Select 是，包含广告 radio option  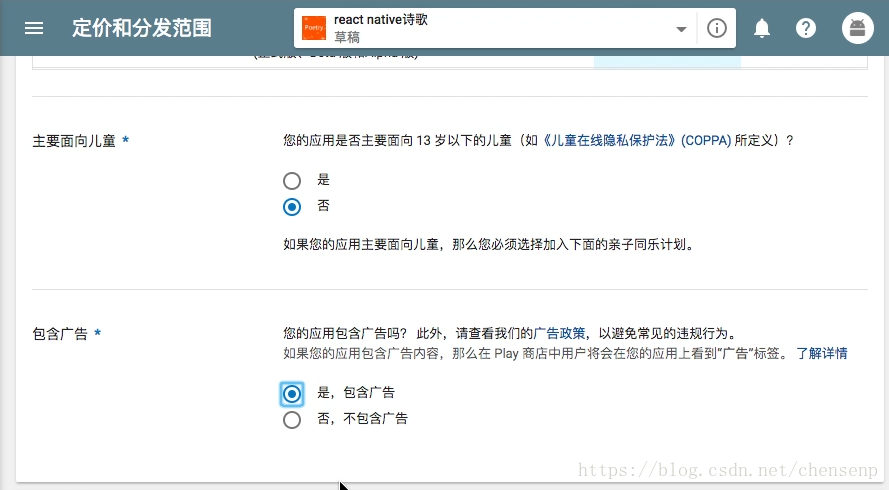pos(292,394)
